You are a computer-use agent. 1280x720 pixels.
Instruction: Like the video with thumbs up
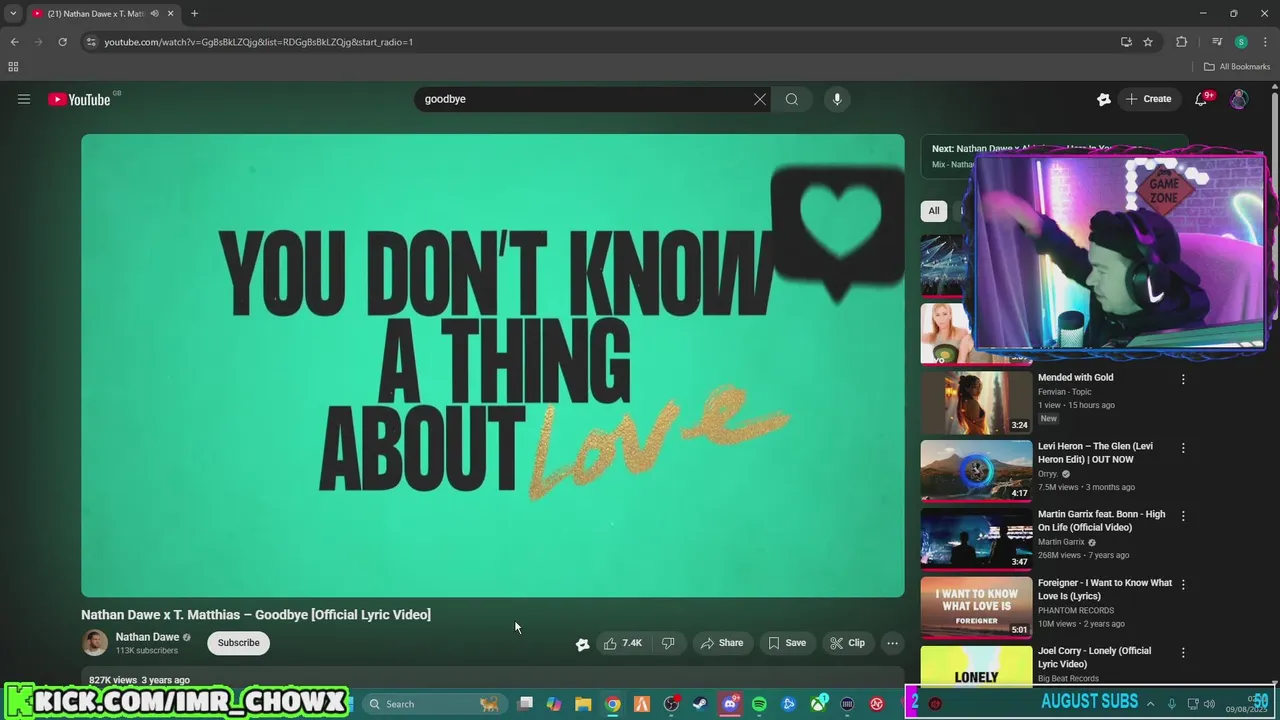pyautogui.click(x=623, y=643)
